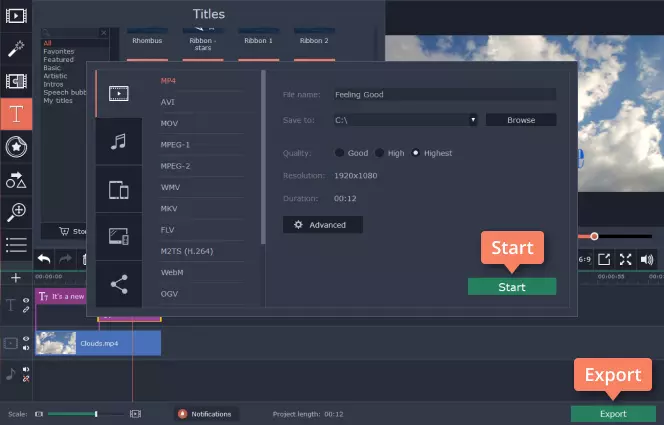Select Highest quality radio button
The height and width of the screenshot is (425, 664).
point(416,153)
